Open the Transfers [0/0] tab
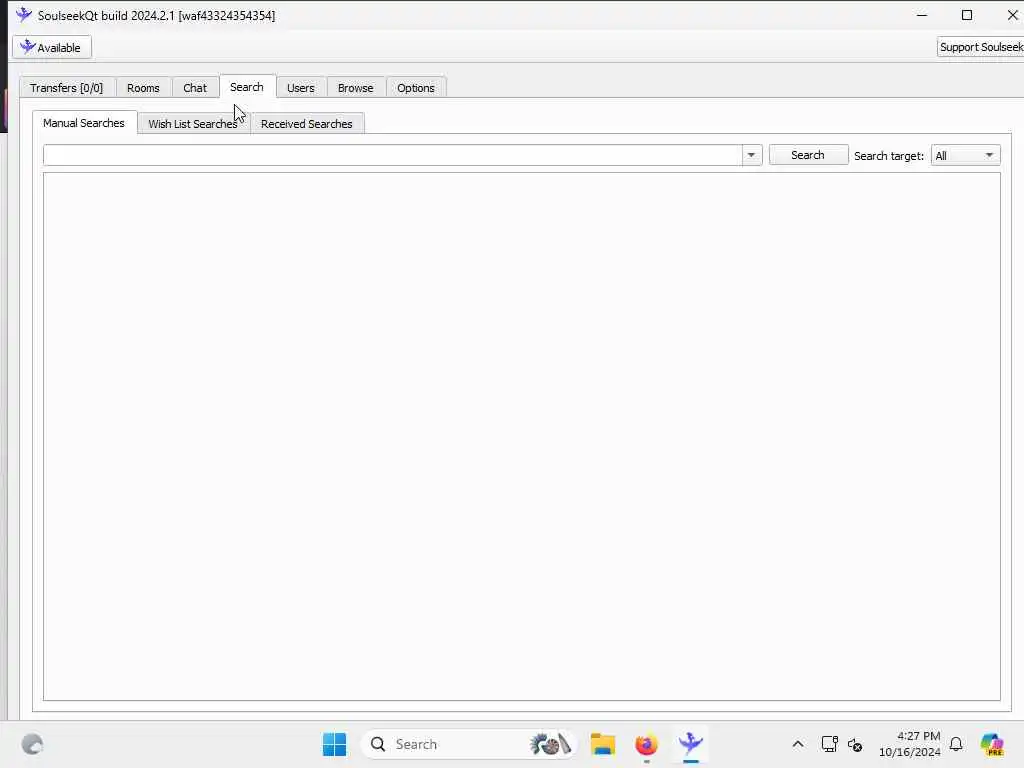 pyautogui.click(x=67, y=88)
